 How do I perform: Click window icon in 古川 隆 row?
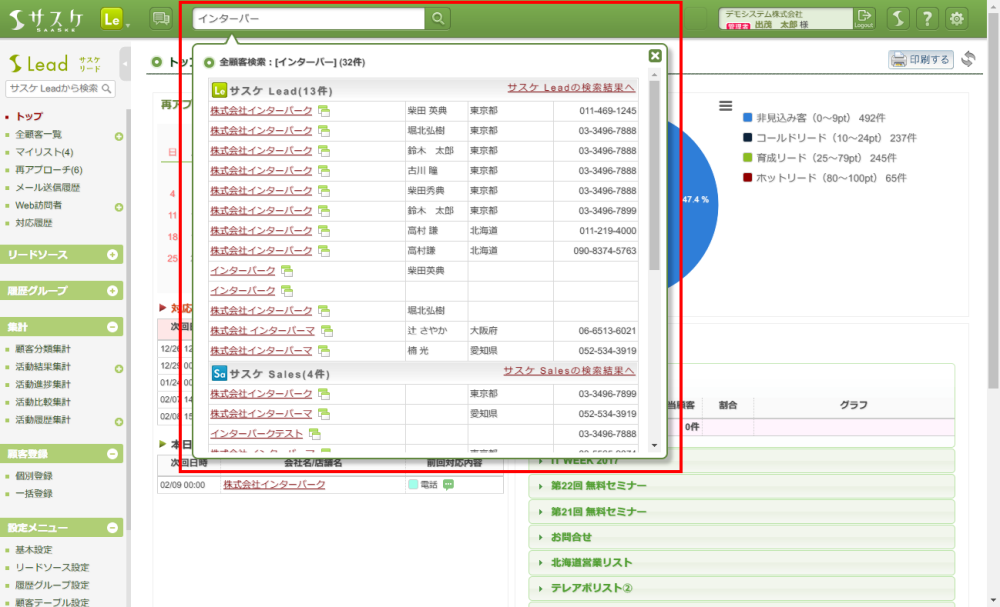click(x=324, y=171)
